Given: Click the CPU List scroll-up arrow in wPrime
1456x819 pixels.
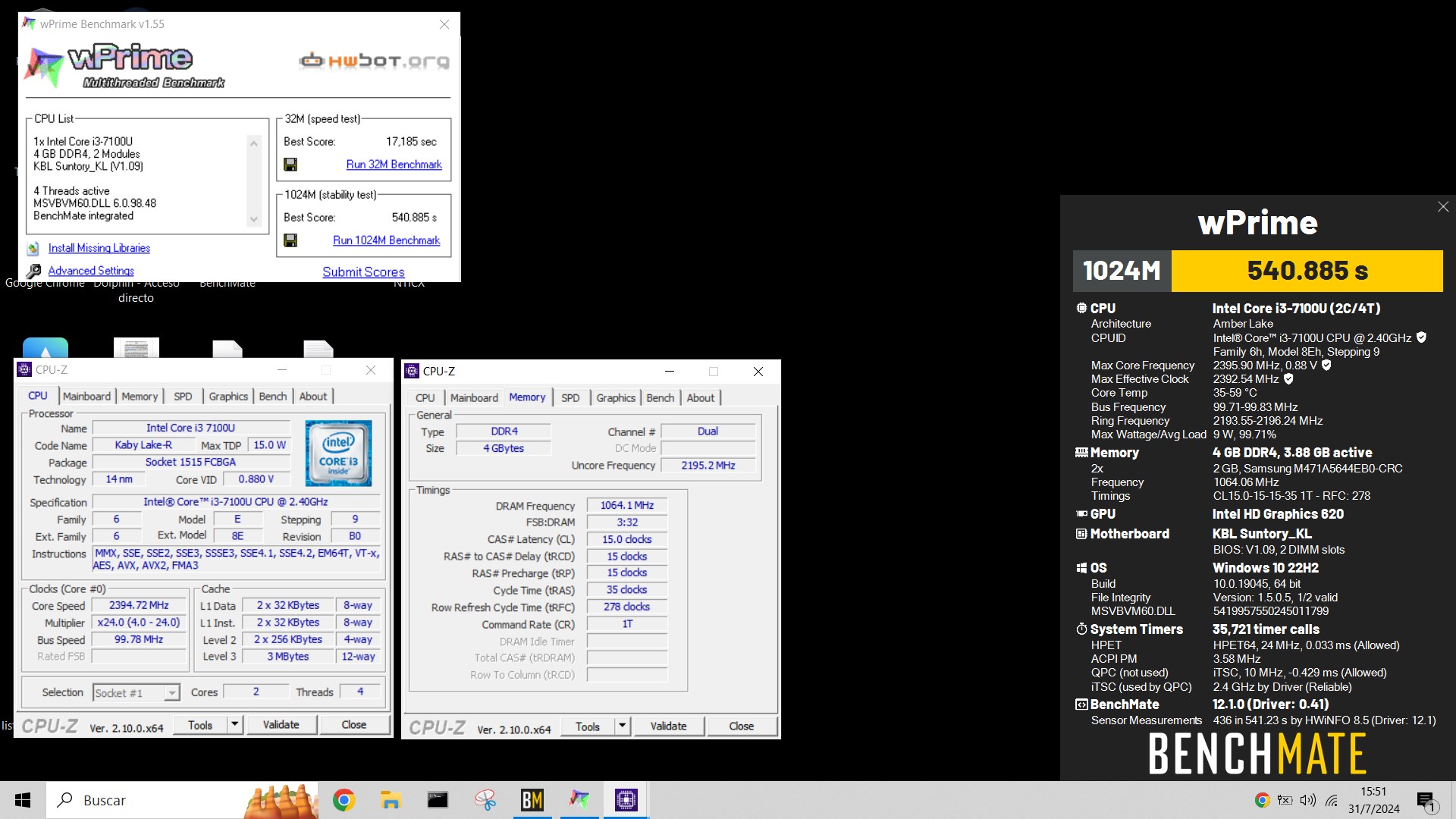Looking at the screenshot, I should tap(254, 143).
